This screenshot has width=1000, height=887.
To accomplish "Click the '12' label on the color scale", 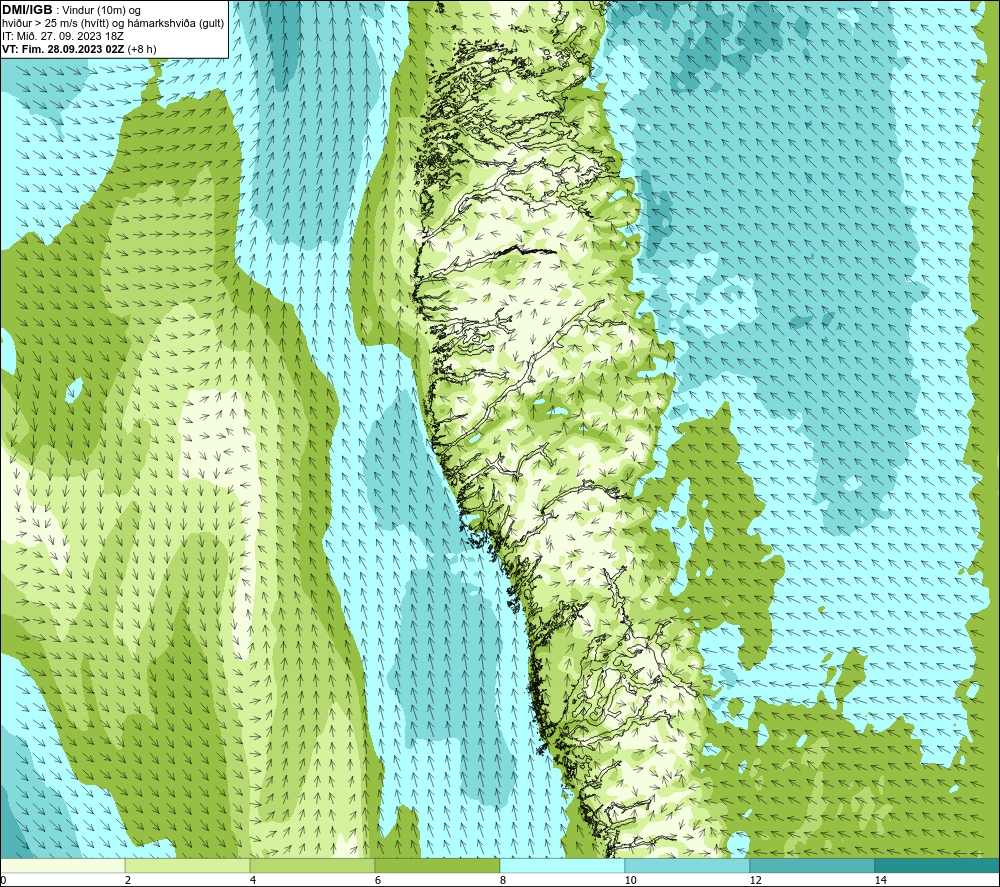I will (x=756, y=880).
